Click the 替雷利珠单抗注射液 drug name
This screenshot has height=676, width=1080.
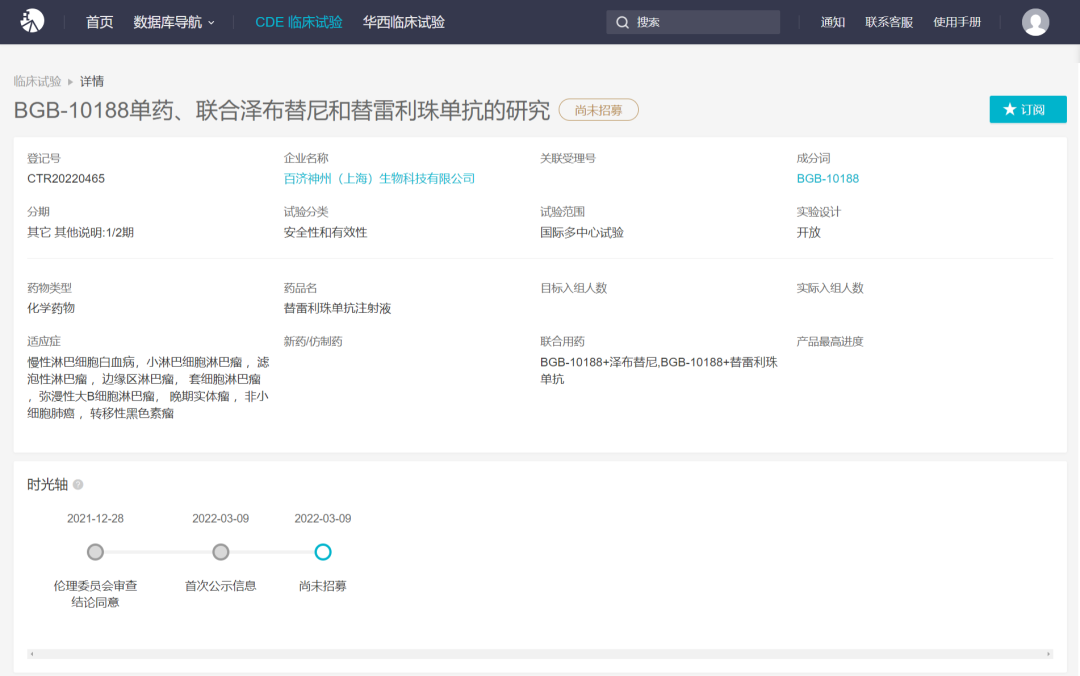(337, 308)
